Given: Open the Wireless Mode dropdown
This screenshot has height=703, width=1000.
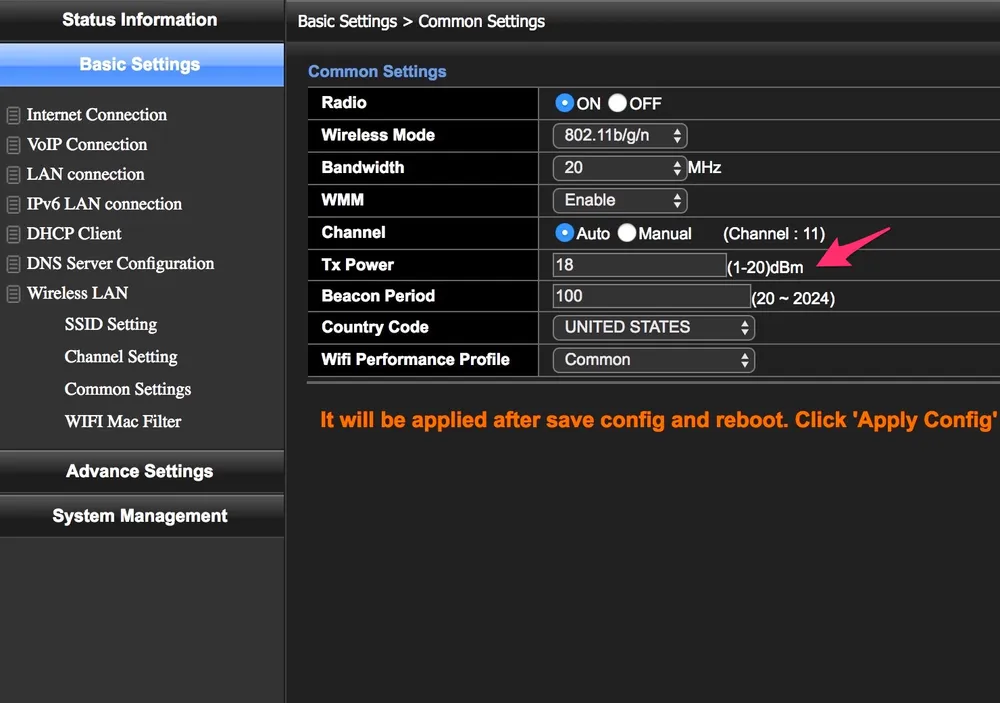Looking at the screenshot, I should pos(619,136).
